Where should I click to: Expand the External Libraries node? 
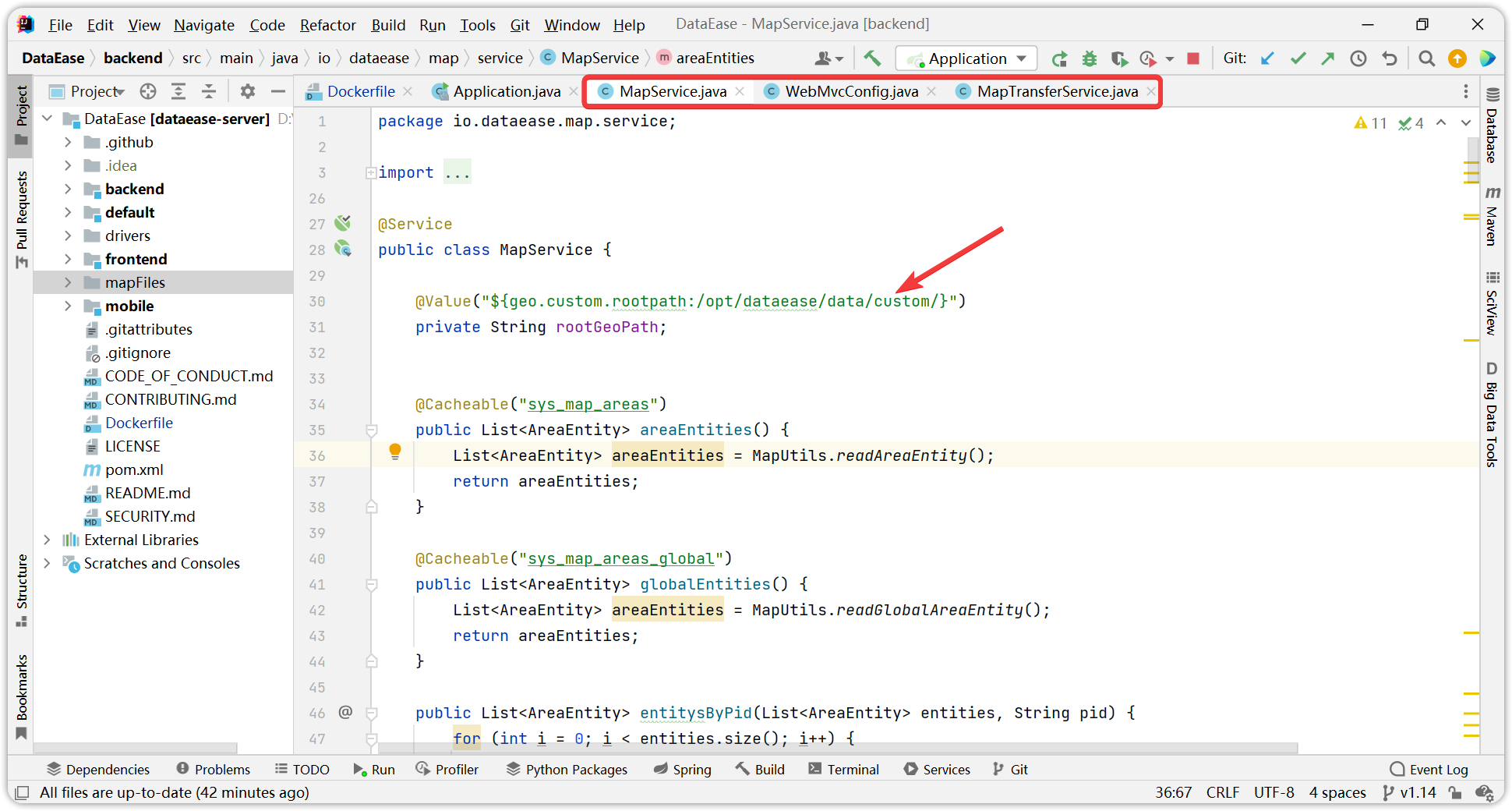tap(47, 540)
